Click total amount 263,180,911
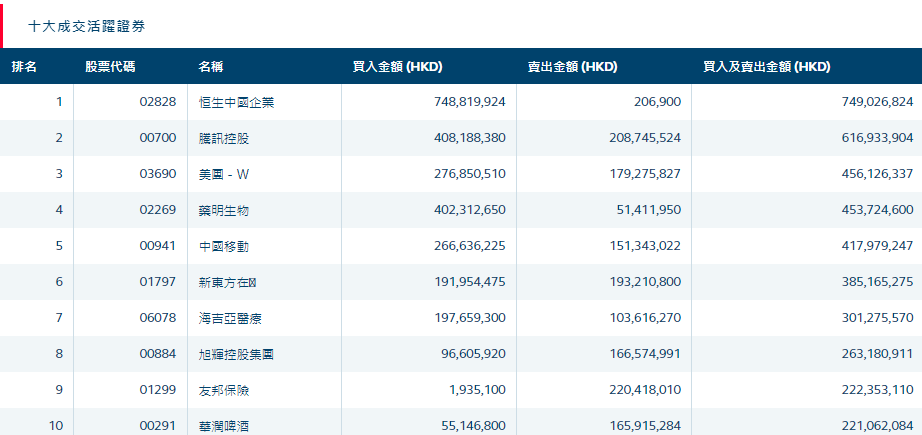This screenshot has width=922, height=435. click(x=878, y=354)
